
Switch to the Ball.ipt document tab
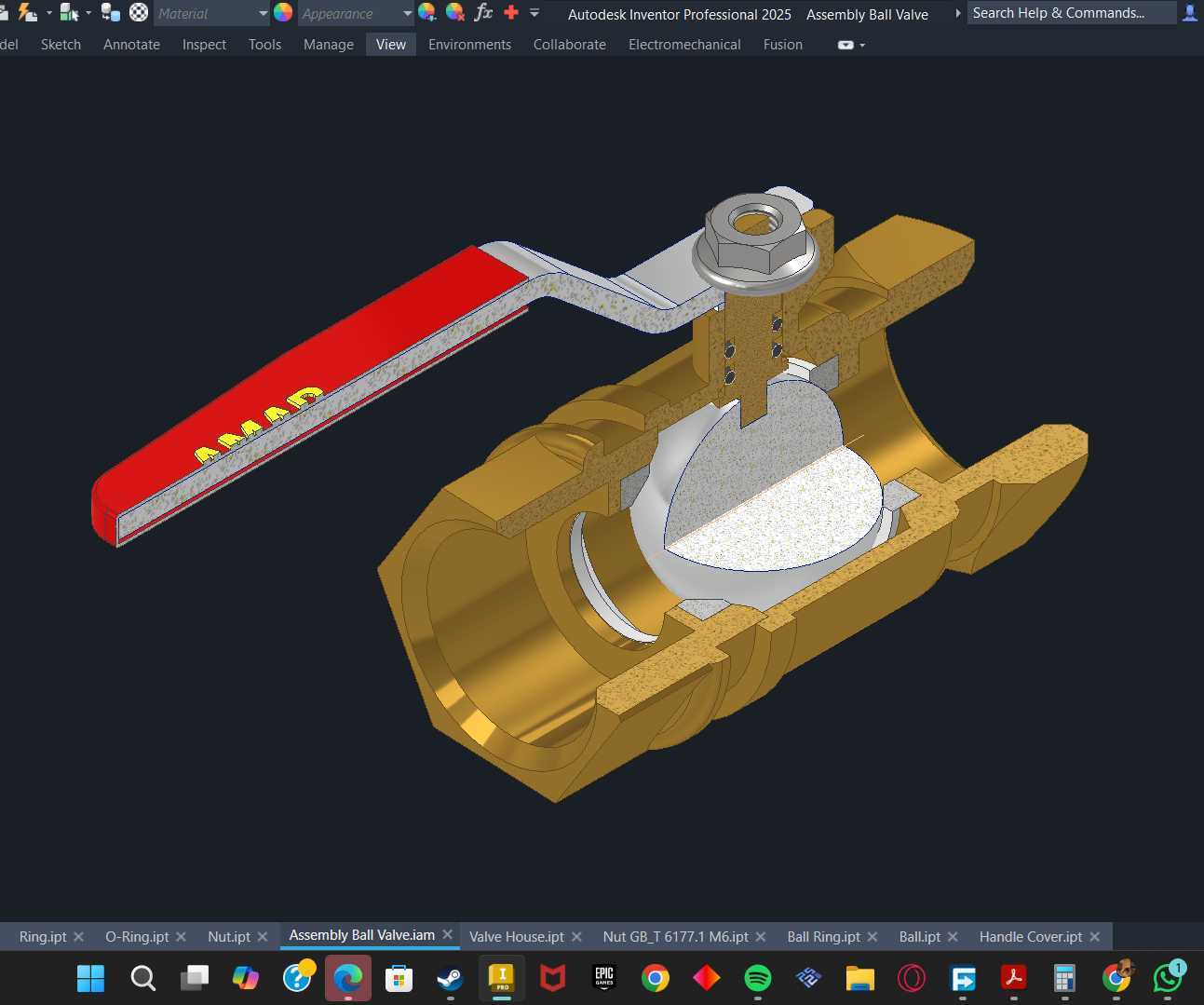[x=920, y=937]
